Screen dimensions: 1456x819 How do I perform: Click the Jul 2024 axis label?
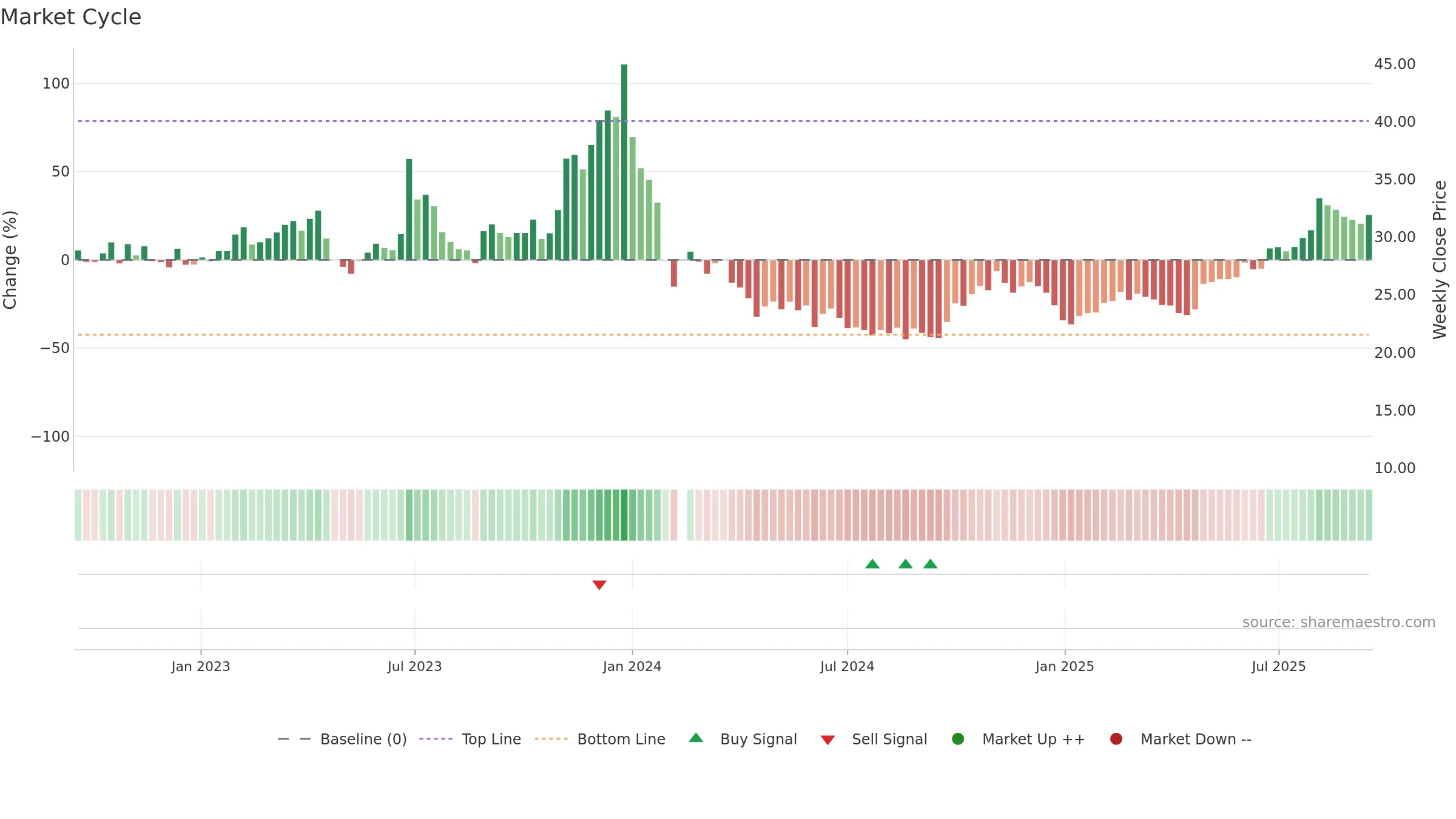coord(848,666)
